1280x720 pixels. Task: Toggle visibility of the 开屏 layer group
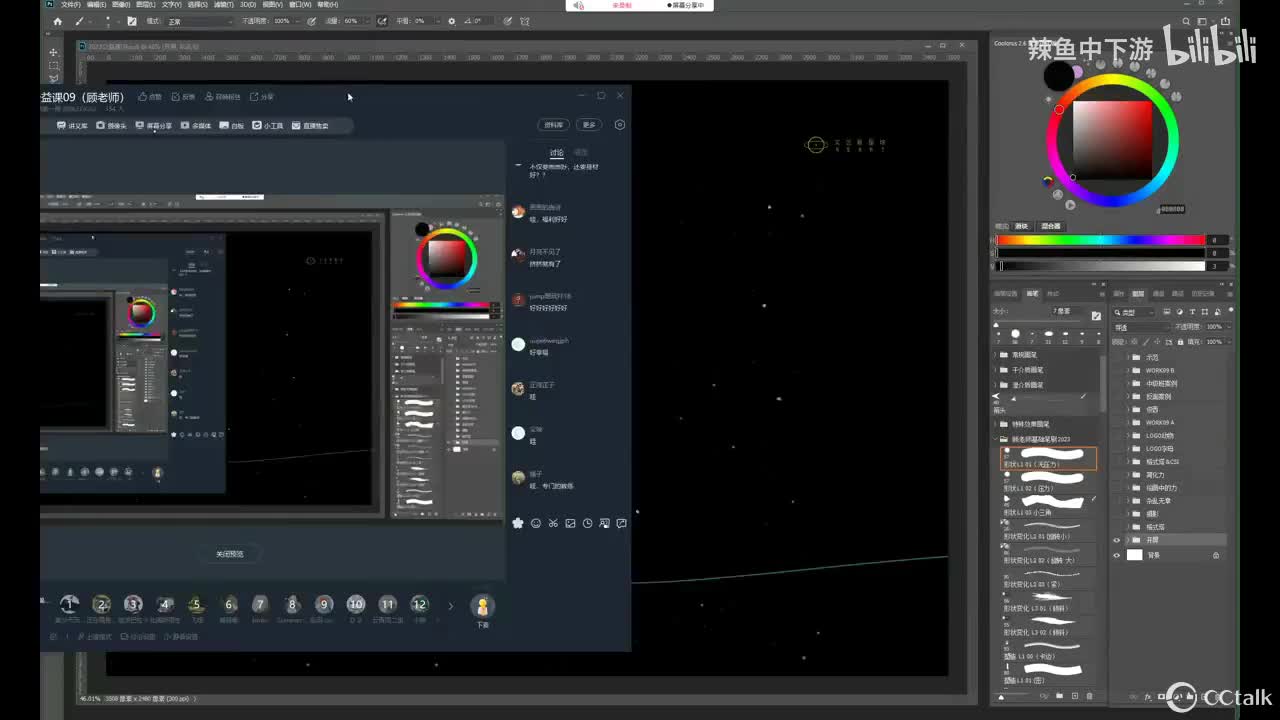(1117, 540)
